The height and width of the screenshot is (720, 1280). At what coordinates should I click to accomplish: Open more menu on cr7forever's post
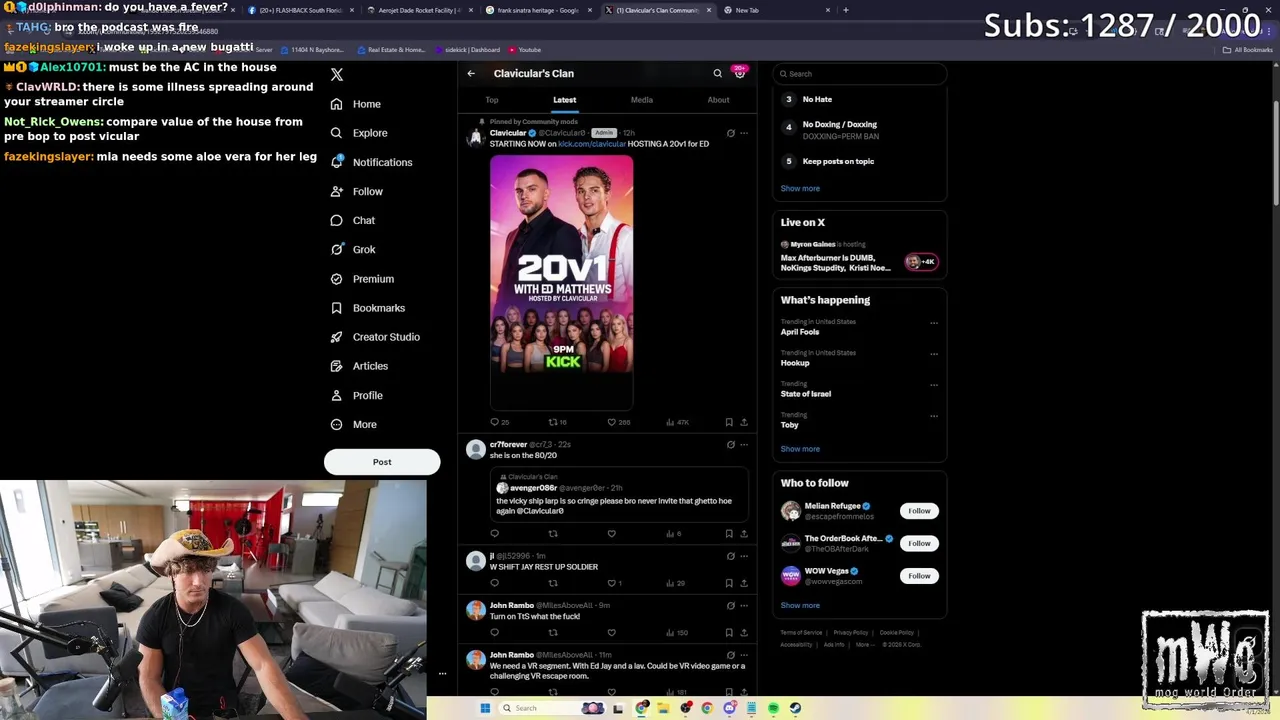743,444
